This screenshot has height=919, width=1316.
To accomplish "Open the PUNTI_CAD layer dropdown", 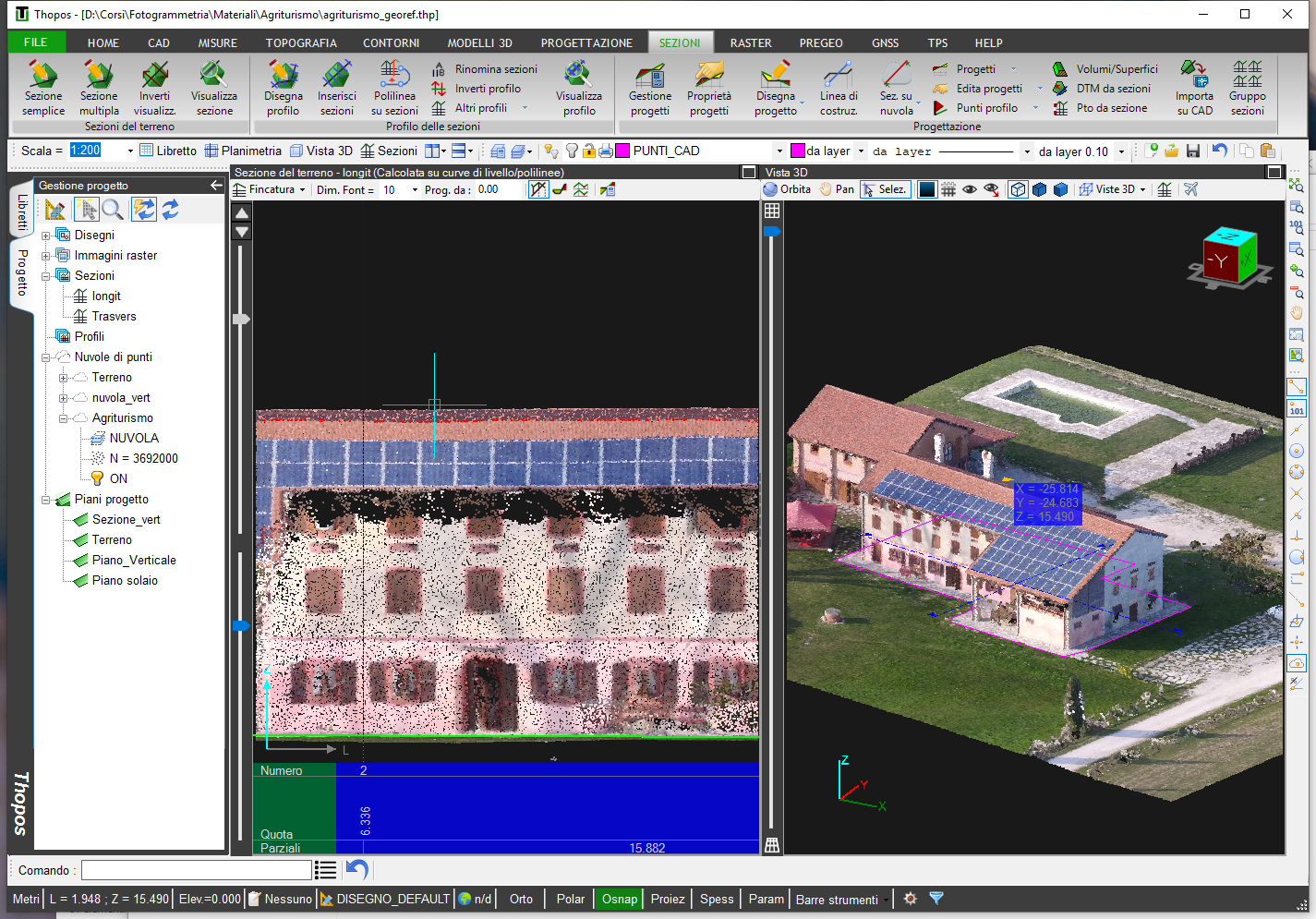I will coord(779,151).
